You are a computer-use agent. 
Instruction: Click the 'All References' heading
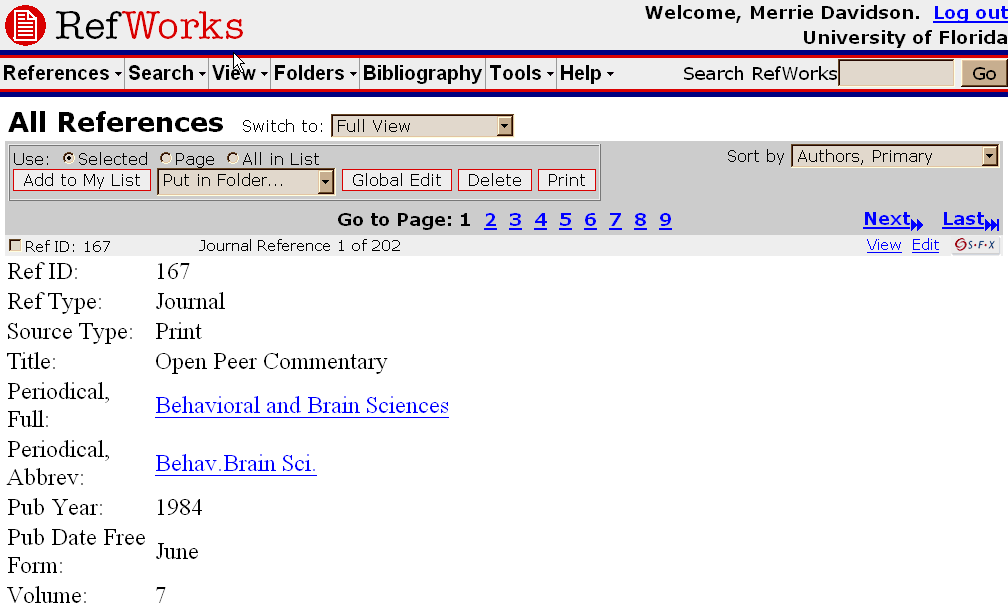(116, 122)
